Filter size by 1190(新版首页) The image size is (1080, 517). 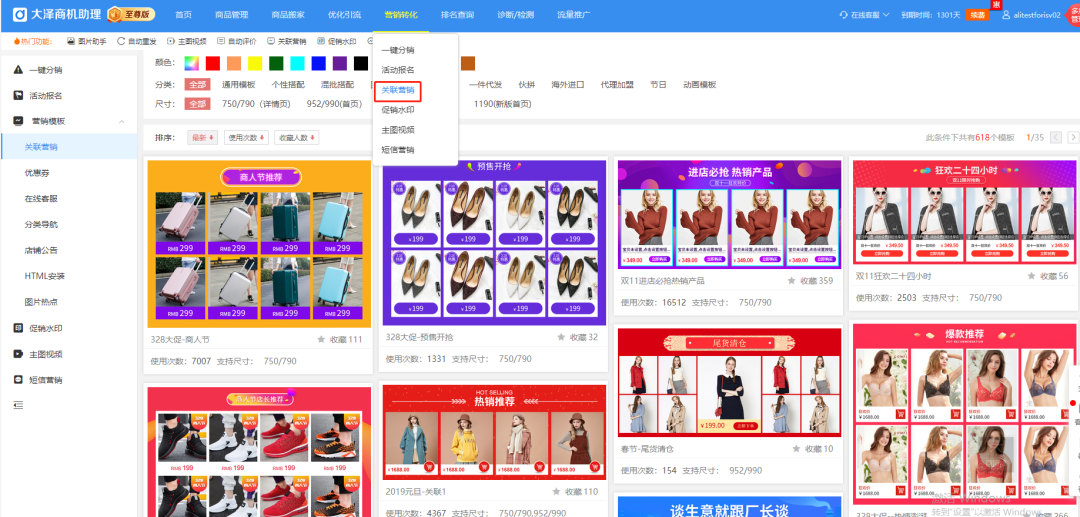pos(502,104)
